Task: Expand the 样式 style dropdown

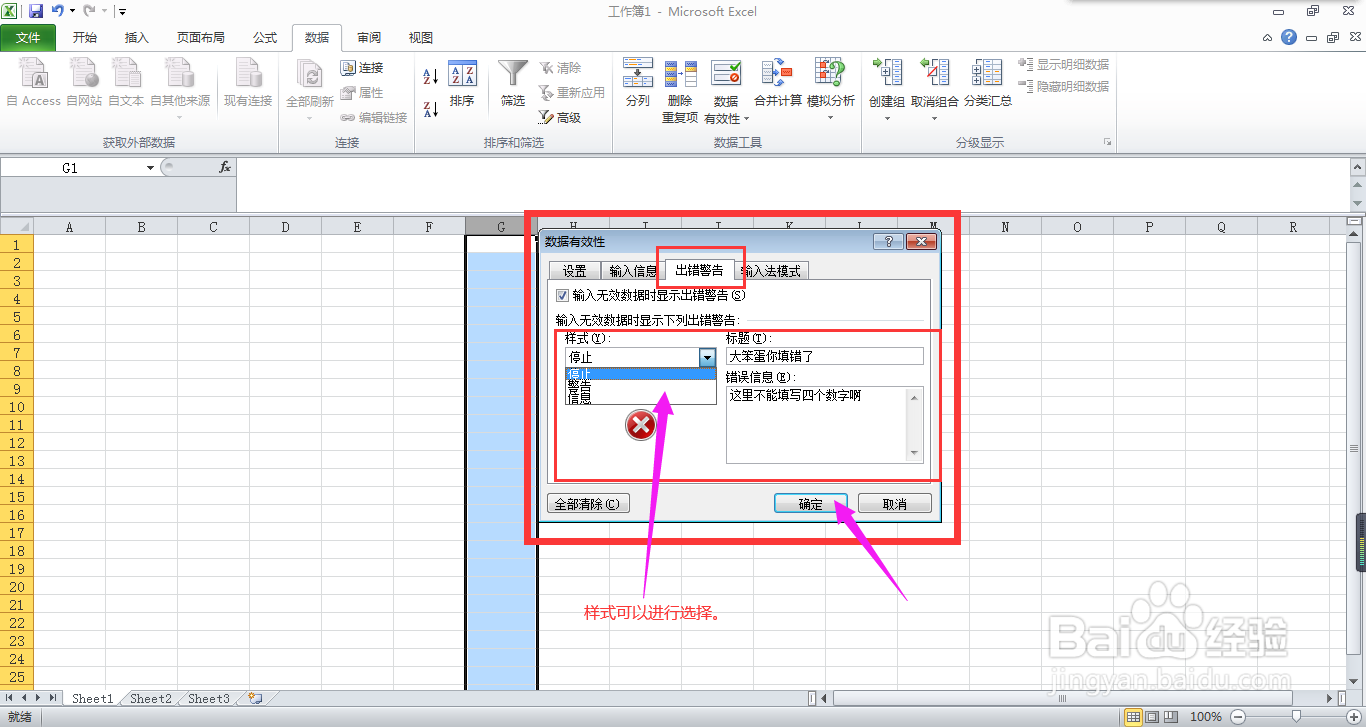Action: coord(708,357)
